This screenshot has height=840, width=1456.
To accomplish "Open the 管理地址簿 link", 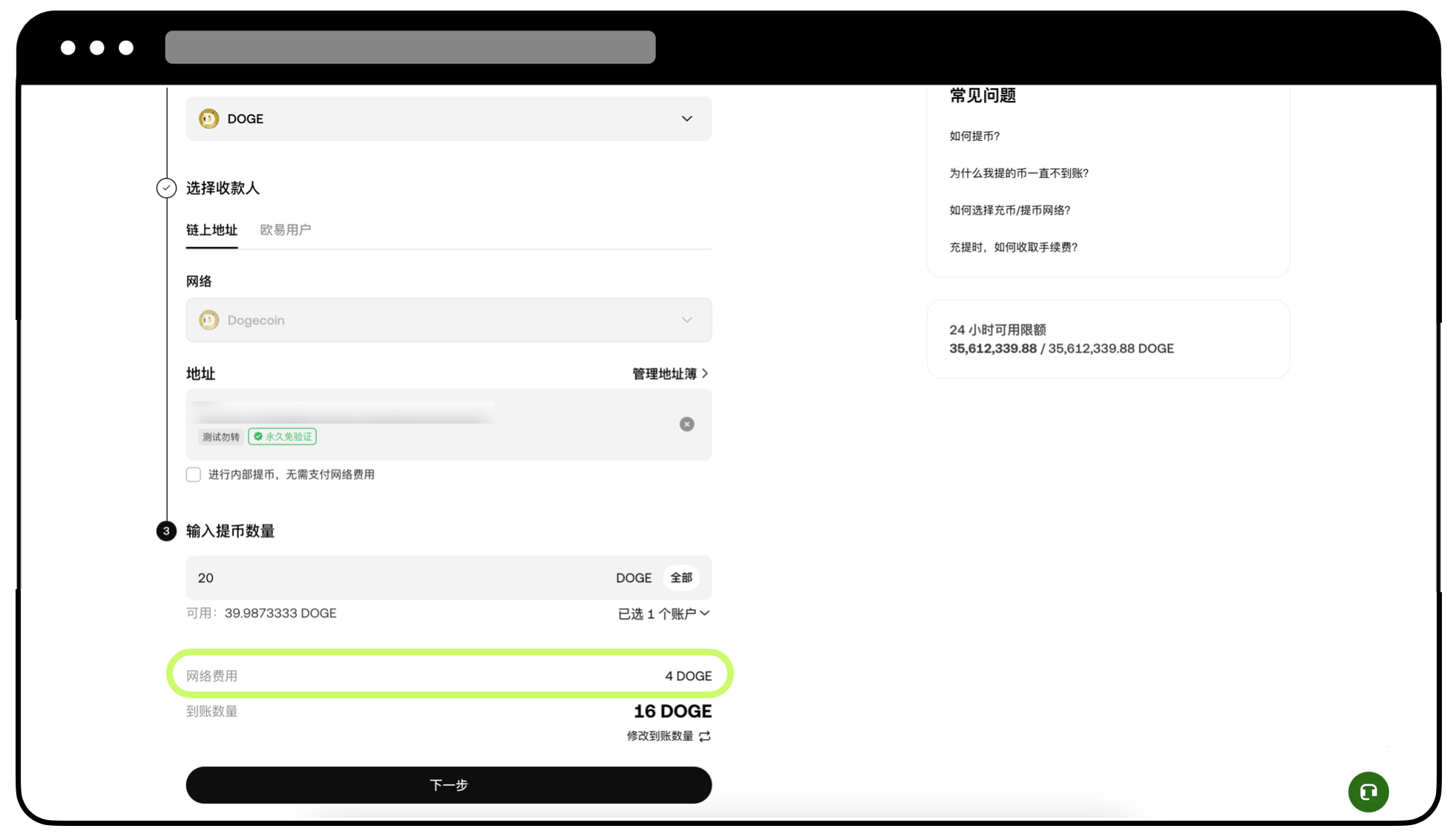I will click(669, 373).
